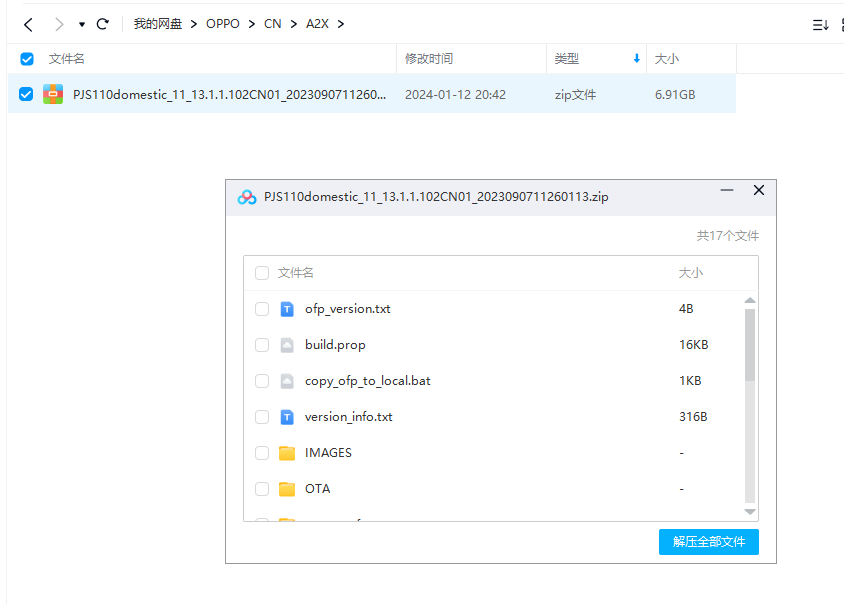The width and height of the screenshot is (844, 604).
Task: Click 文件名 header in zip preview dialog
Action: [296, 273]
